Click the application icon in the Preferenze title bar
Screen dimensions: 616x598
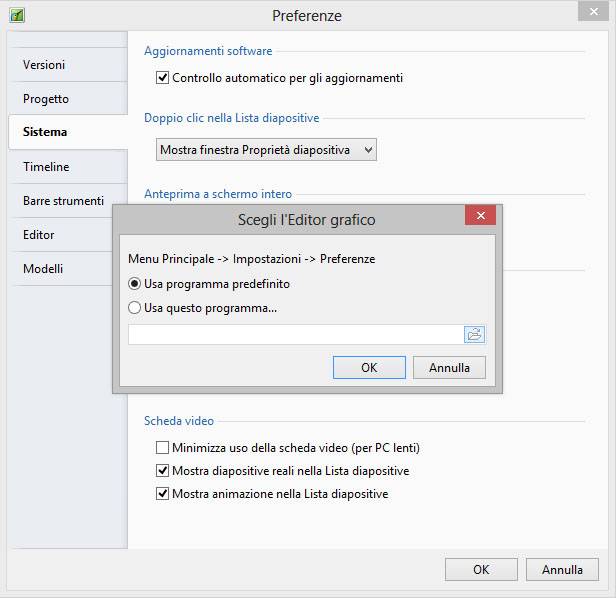(17, 15)
